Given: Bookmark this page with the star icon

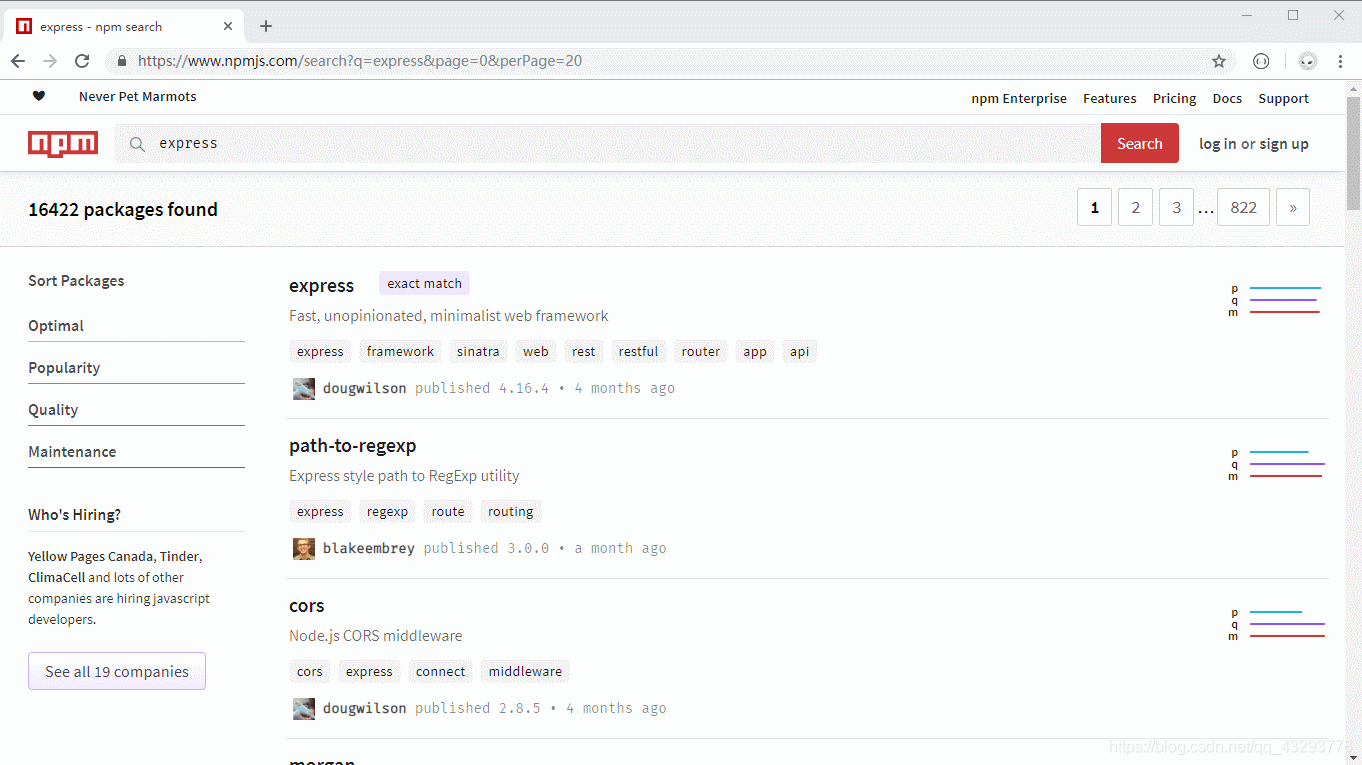Looking at the screenshot, I should coord(1219,61).
